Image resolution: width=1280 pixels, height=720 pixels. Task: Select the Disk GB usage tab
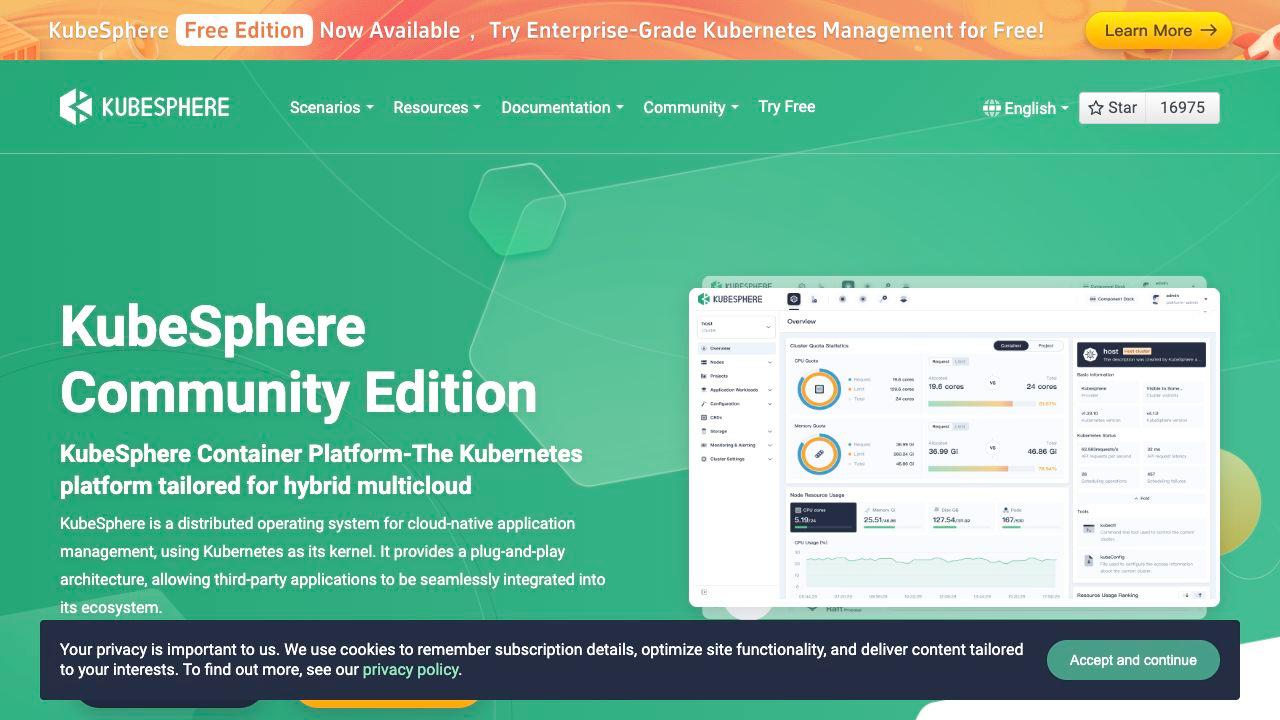[x=960, y=517]
